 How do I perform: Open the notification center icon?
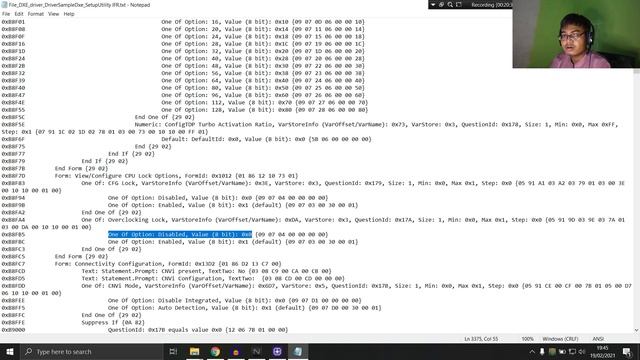(627, 351)
